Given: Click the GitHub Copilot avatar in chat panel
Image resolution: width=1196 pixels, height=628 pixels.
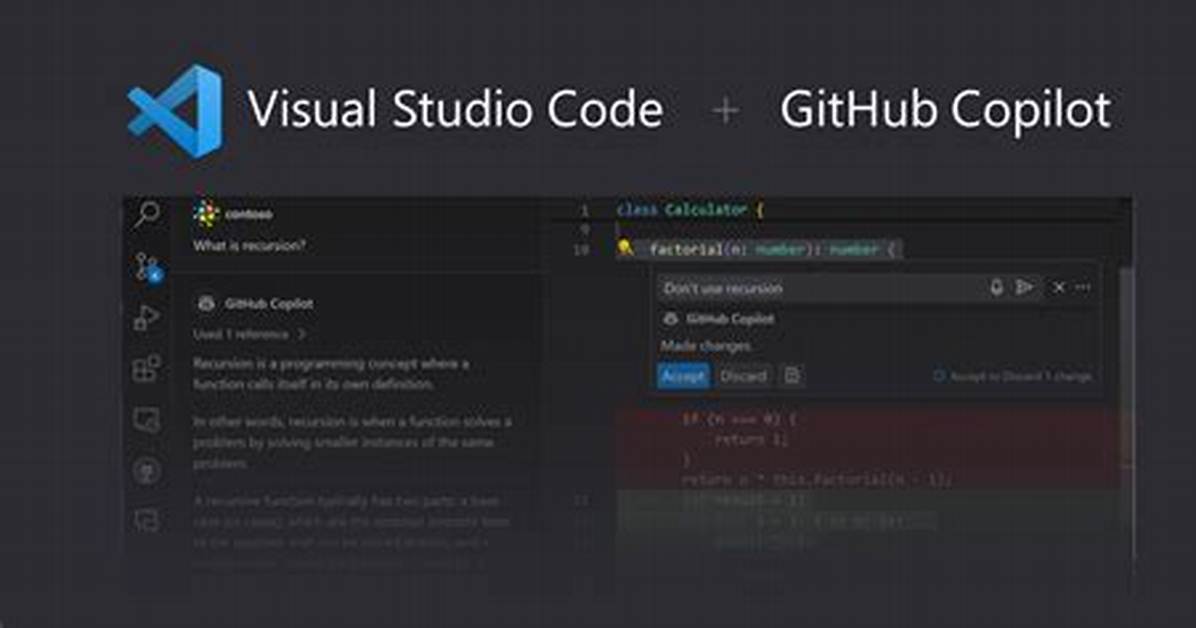Looking at the screenshot, I should pyautogui.click(x=206, y=303).
